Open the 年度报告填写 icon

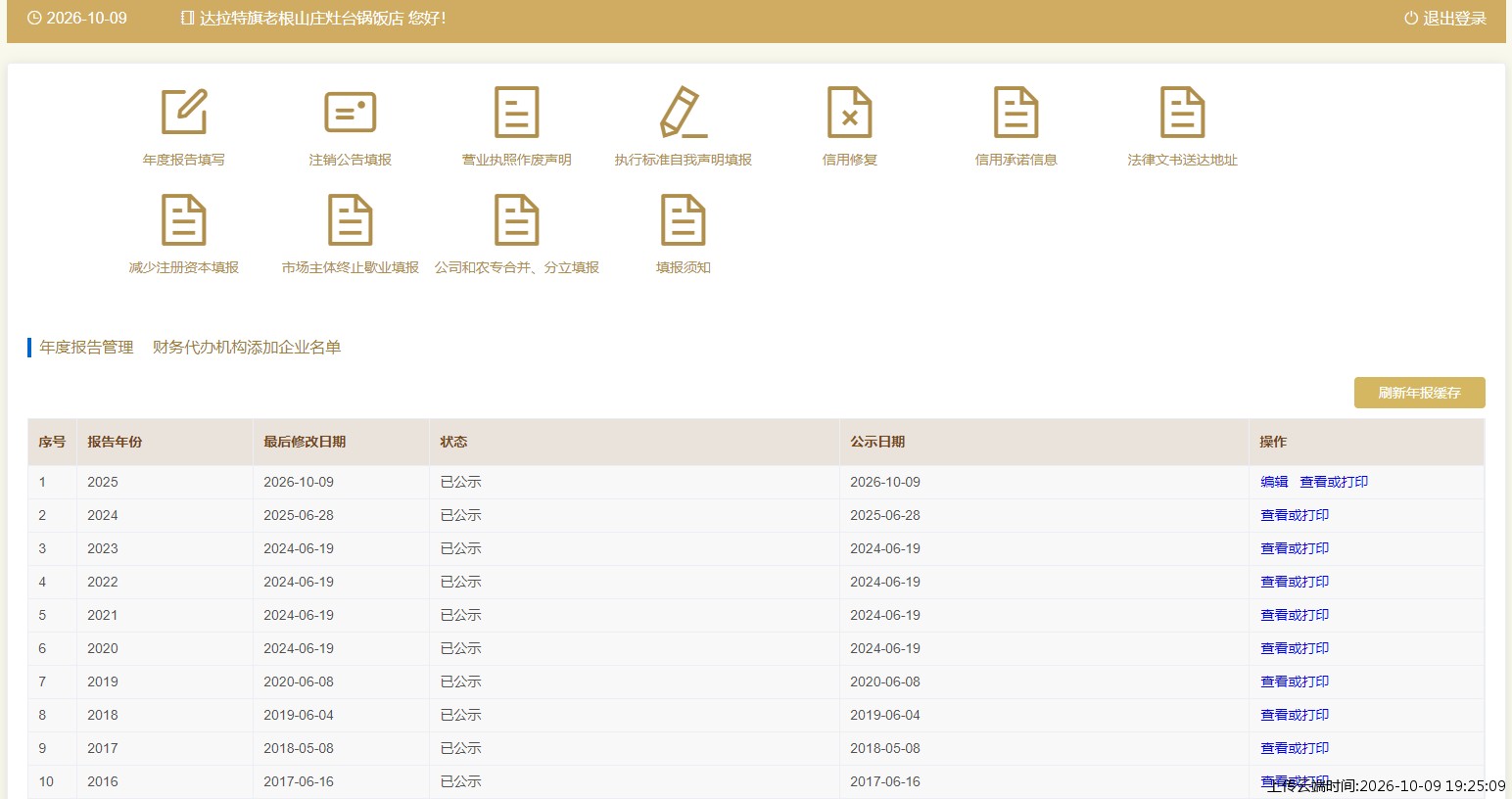click(184, 112)
